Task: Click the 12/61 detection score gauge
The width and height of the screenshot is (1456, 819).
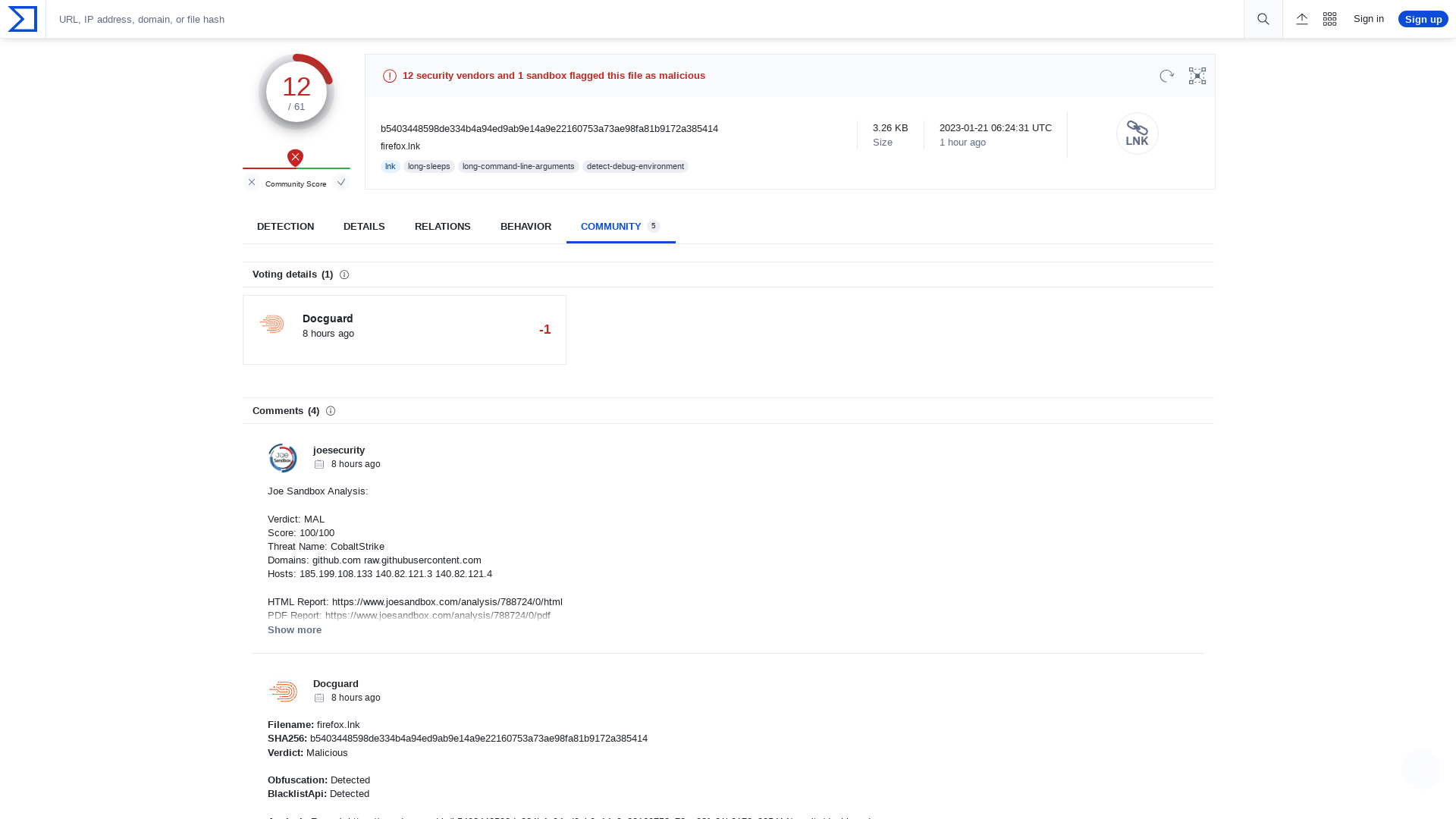Action: pos(297,92)
